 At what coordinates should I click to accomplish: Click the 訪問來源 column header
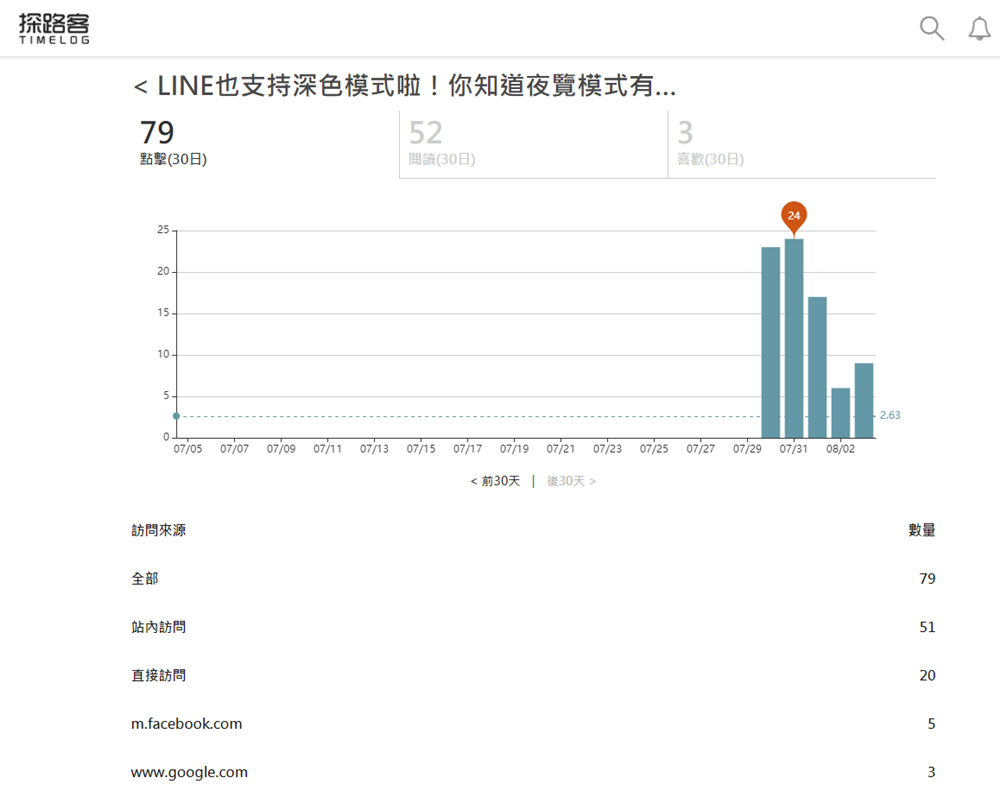tap(159, 530)
